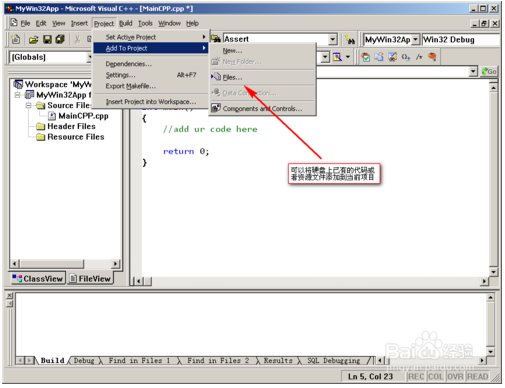
Task: Collapse the Workspace root tree node
Action: point(17,95)
